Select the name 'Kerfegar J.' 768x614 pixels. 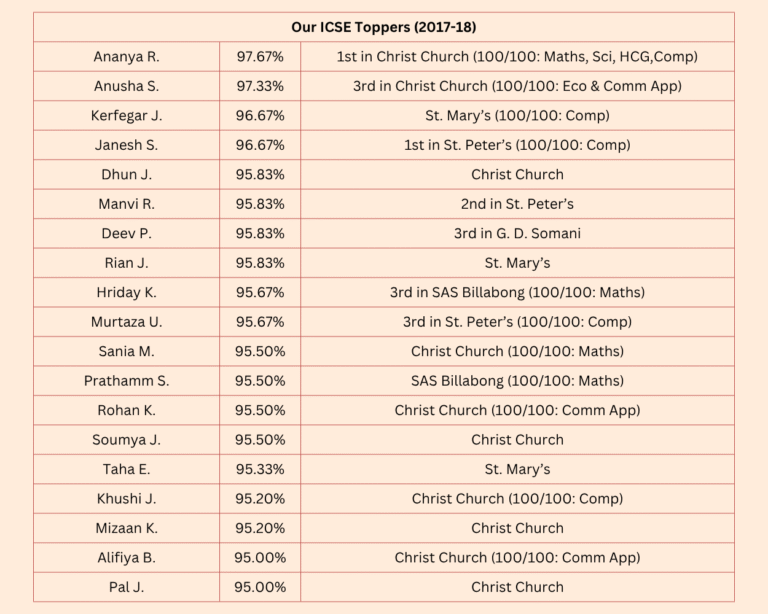pos(126,116)
